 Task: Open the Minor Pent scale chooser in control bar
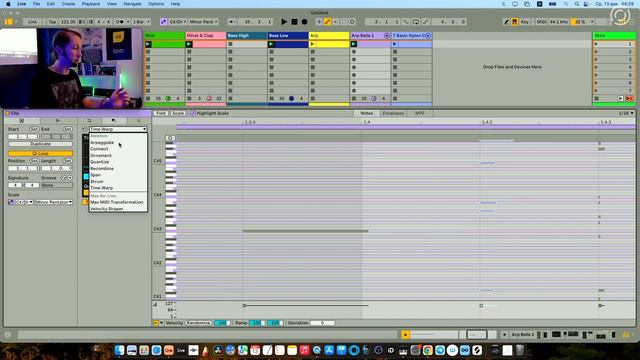[x=203, y=22]
